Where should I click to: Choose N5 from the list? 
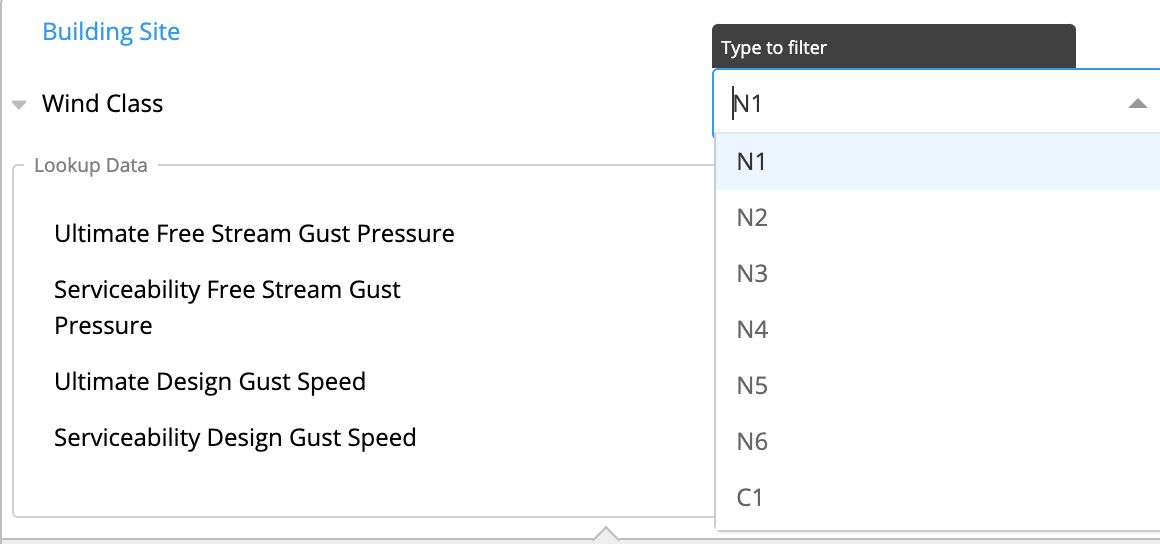[937, 386]
